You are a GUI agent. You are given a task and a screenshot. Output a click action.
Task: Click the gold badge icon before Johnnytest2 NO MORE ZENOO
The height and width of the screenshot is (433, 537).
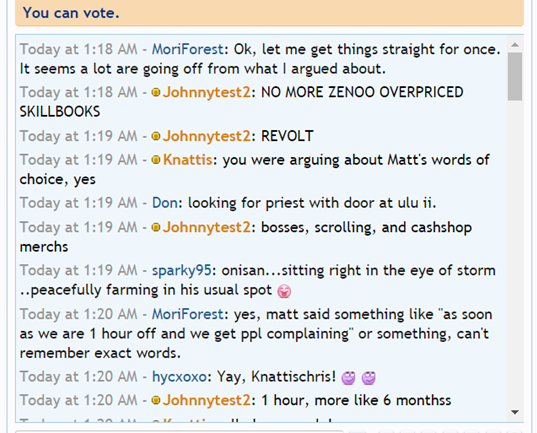click(x=156, y=92)
